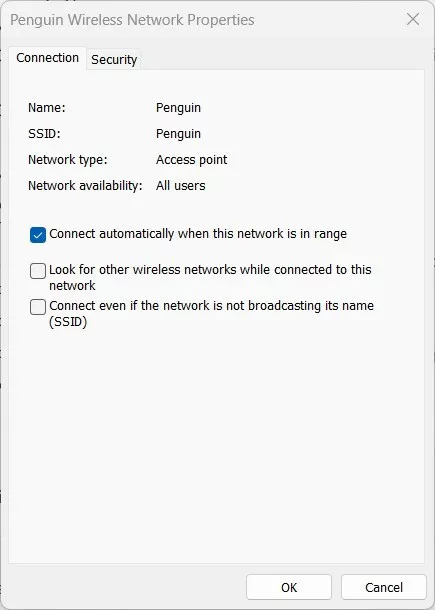Click the 'Name:' field label

[47, 107]
